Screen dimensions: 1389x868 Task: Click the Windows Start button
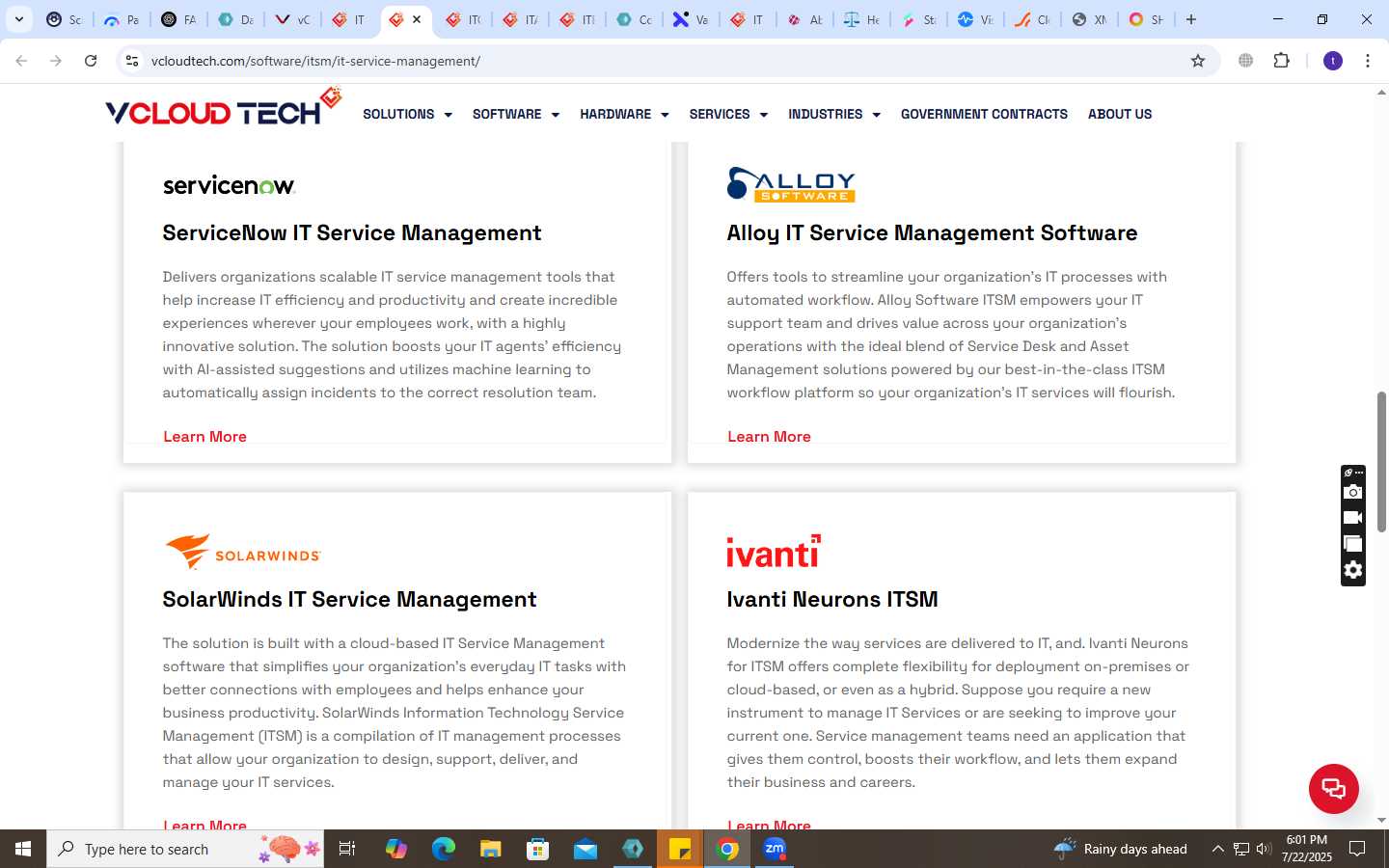point(23,849)
